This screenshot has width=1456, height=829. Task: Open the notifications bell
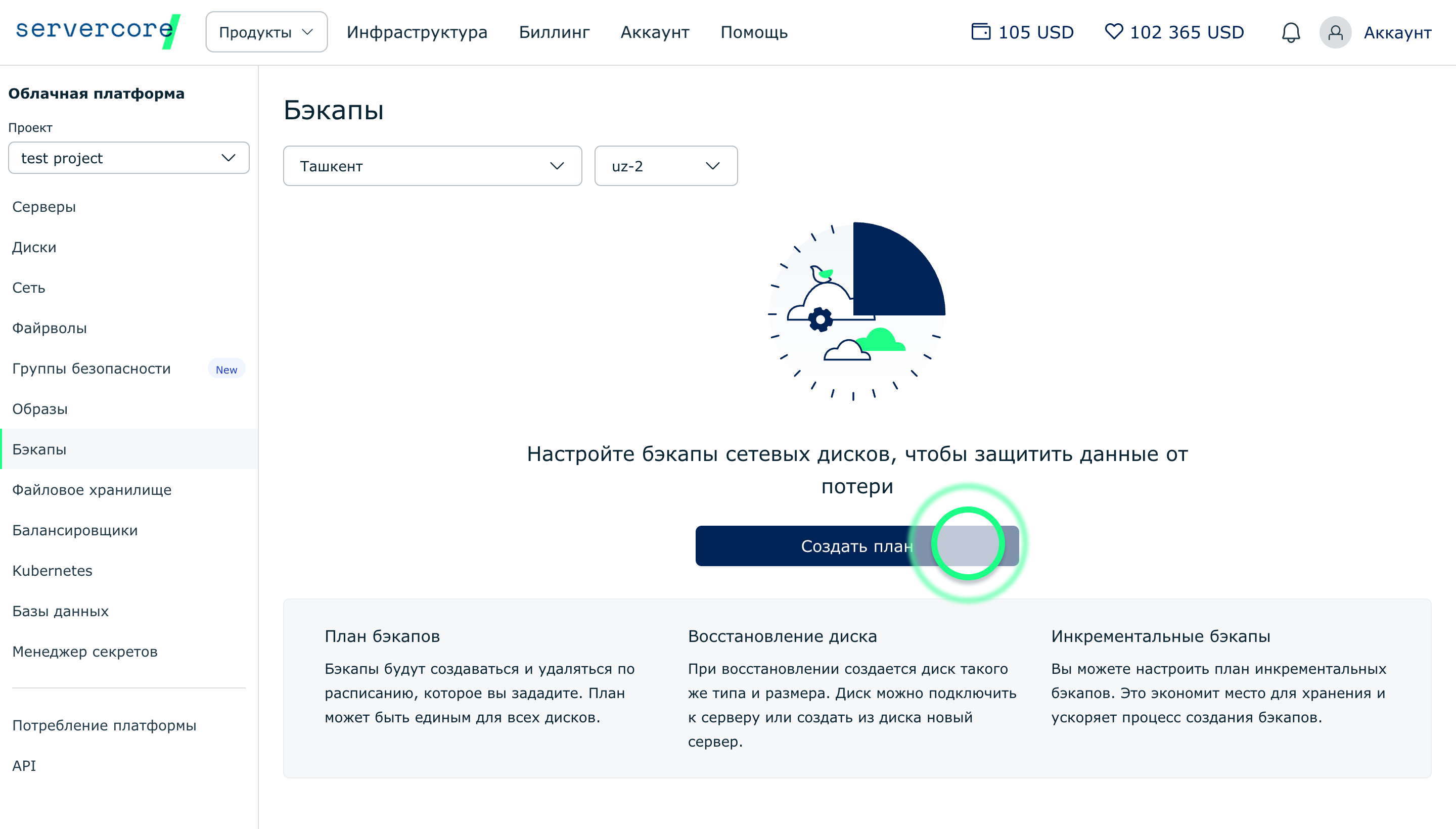[1290, 32]
